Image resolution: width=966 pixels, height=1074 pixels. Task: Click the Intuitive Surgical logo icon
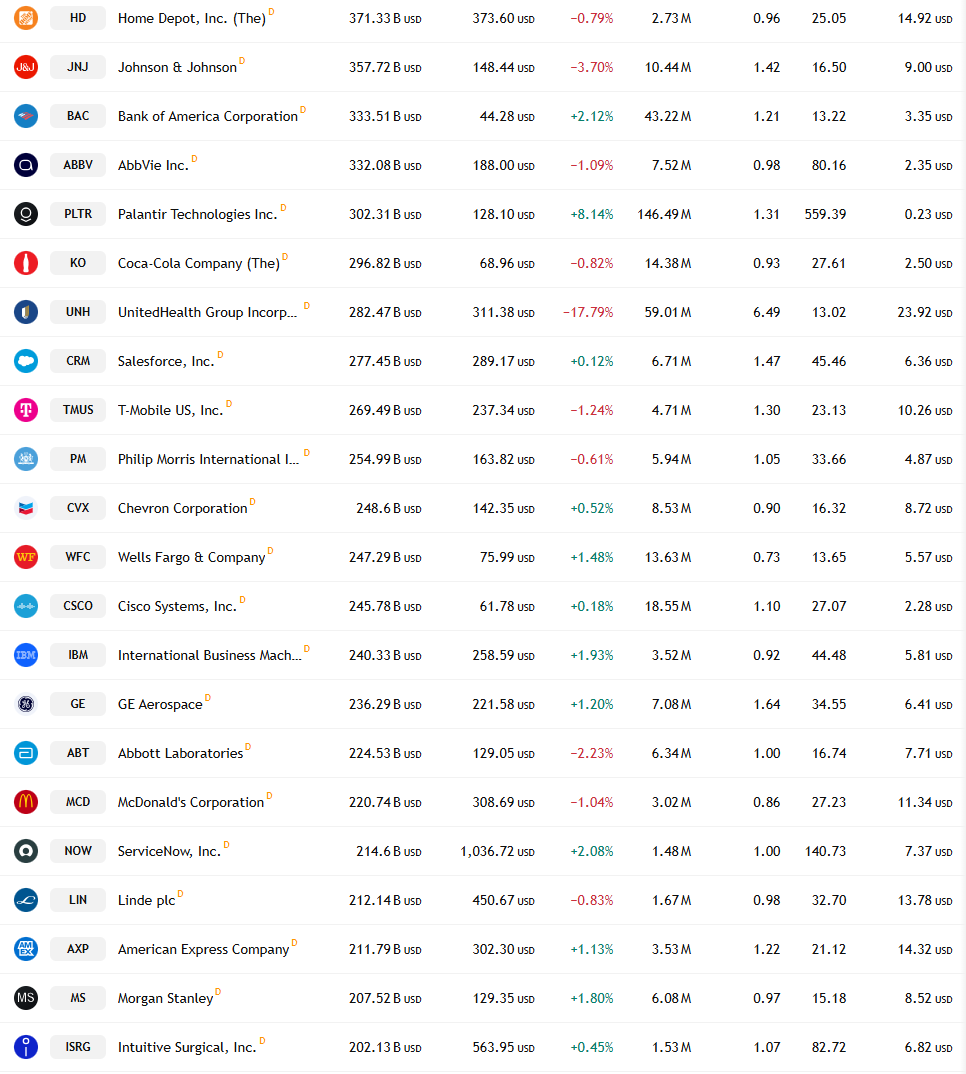[26, 1047]
